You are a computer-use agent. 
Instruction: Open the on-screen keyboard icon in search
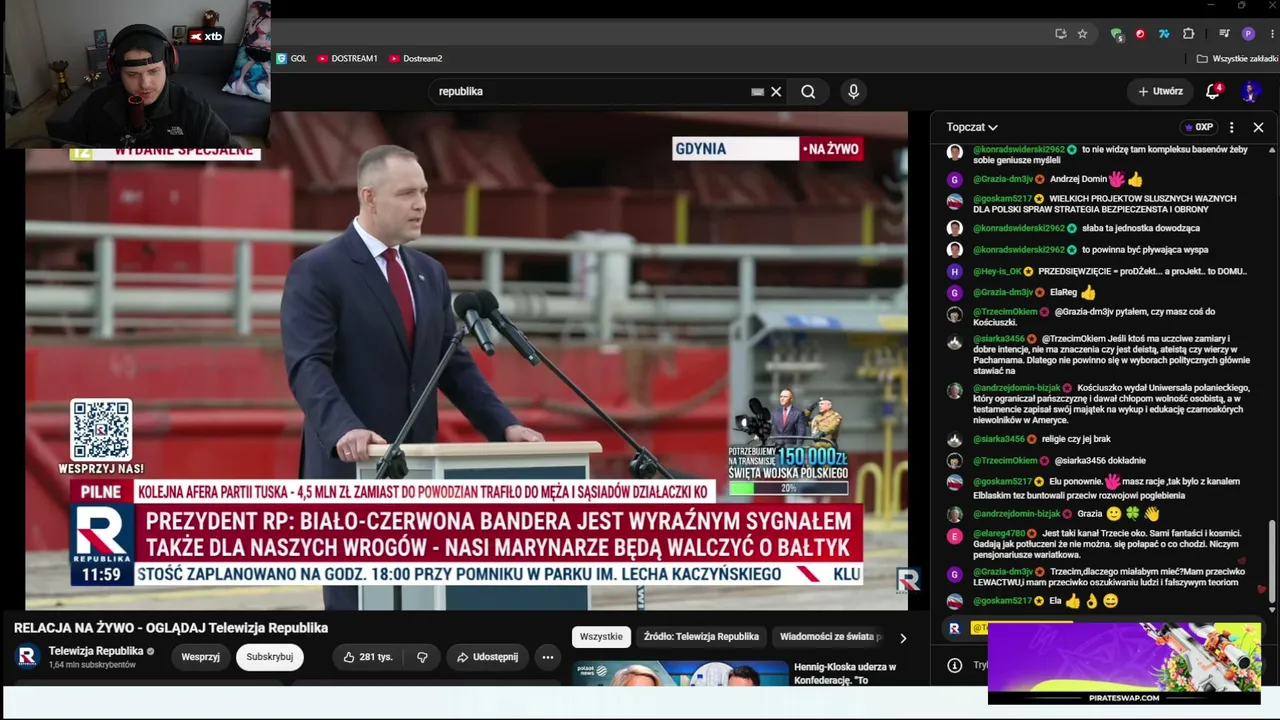[x=758, y=91]
